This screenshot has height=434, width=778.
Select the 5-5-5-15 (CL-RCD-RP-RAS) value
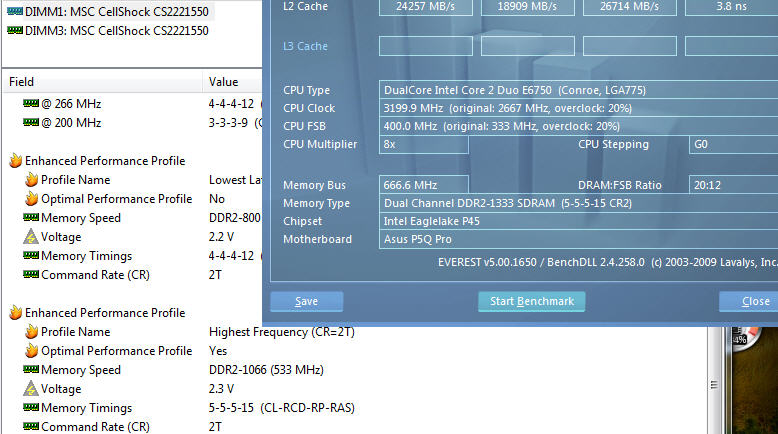(x=282, y=408)
